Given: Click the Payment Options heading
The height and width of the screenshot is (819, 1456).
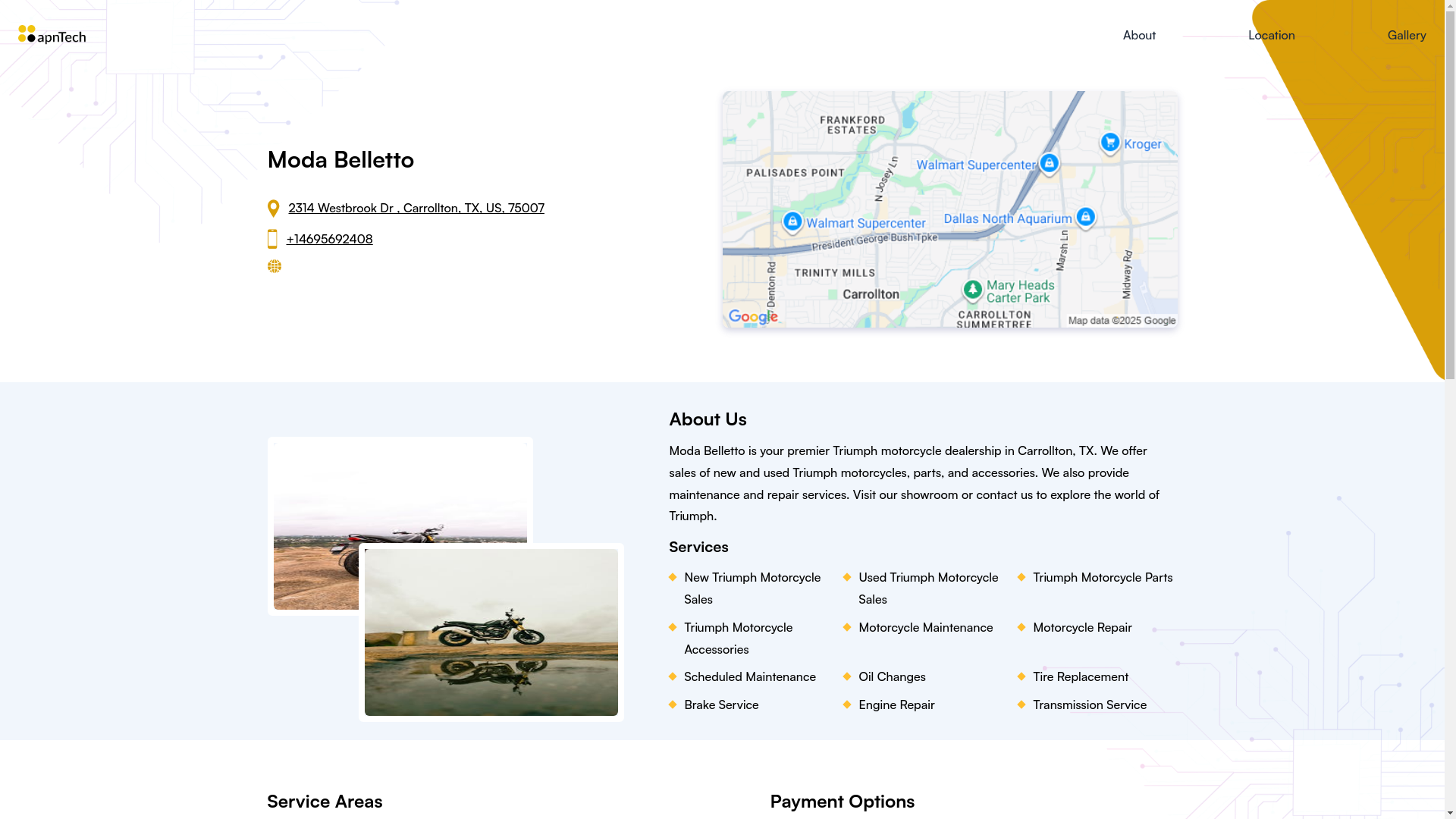Looking at the screenshot, I should tap(843, 801).
